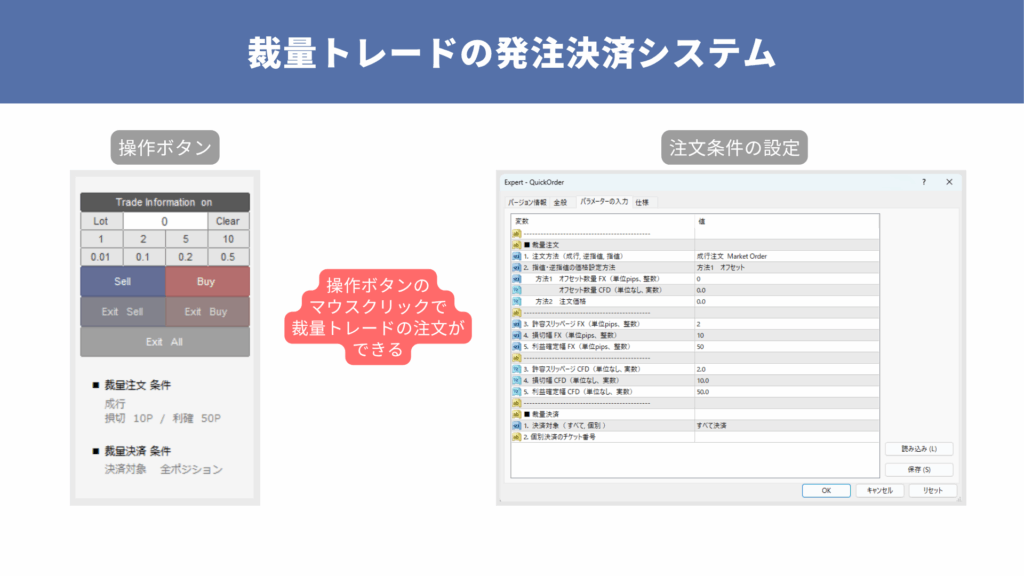
Task: Click the icon beside 裁量注文 section header
Action: click(516, 244)
